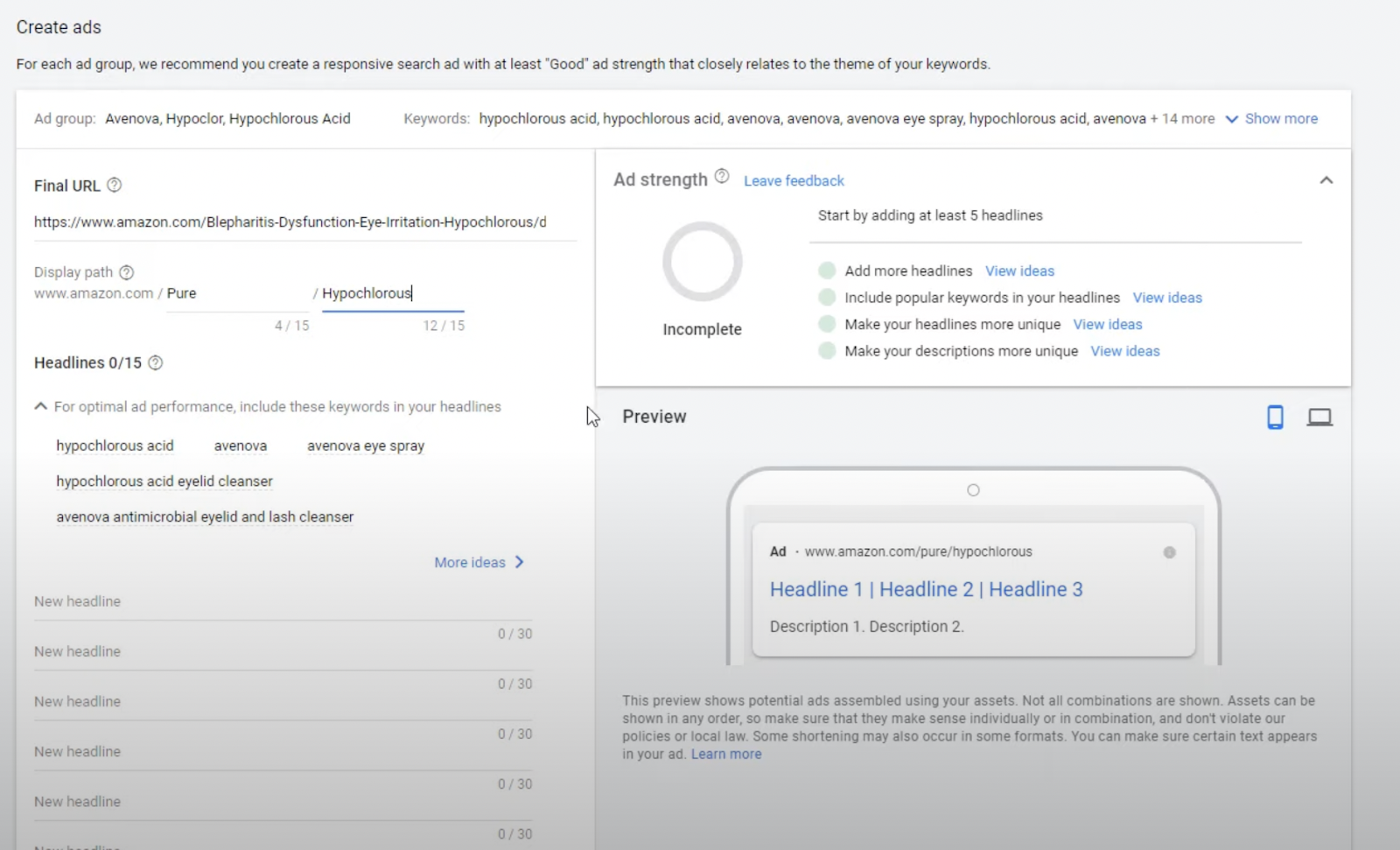Click the Display path help icon
The width and height of the screenshot is (1400, 850).
tap(127, 272)
